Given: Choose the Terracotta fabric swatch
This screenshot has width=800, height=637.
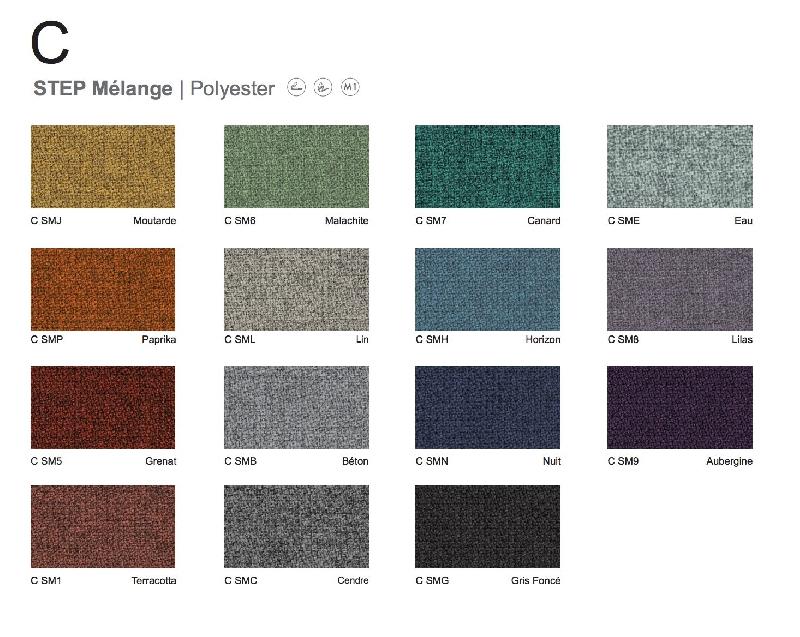Looking at the screenshot, I should click(103, 526).
